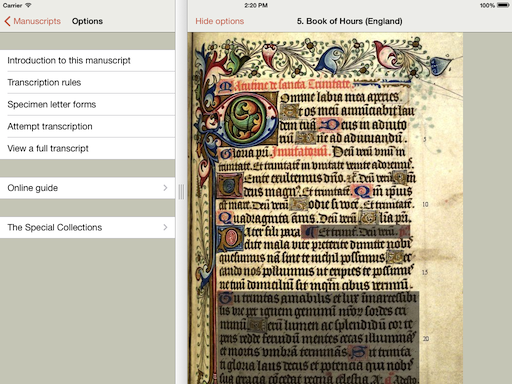Viewport: 512px width, 384px height.
Task: Tap the battery icon in status bar
Action: (503, 5)
